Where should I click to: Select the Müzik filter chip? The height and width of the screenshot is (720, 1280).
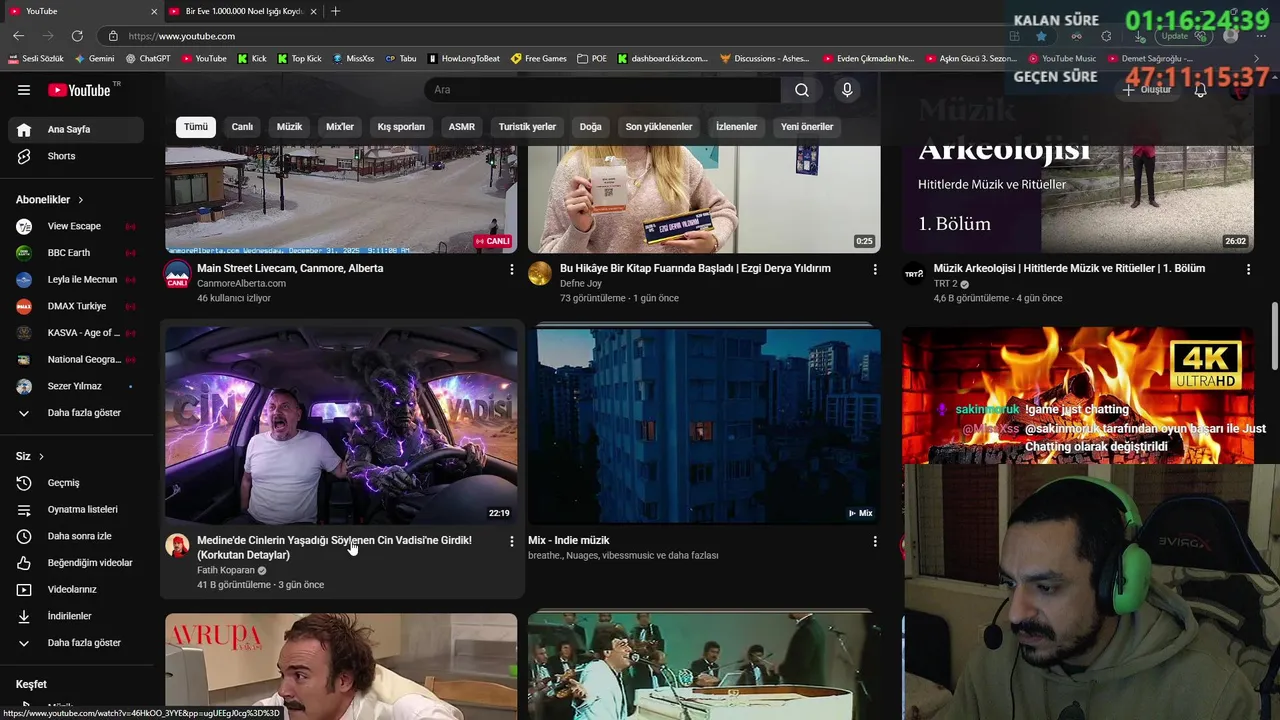[x=289, y=127]
